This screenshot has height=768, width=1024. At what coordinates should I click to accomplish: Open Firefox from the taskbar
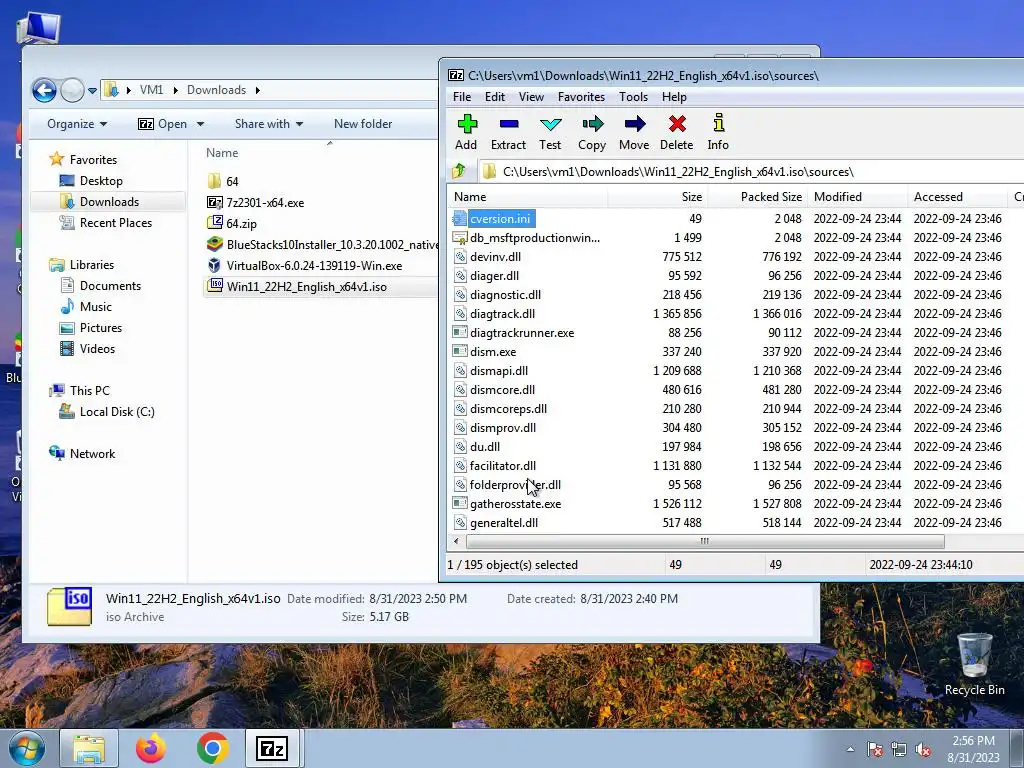(151, 748)
